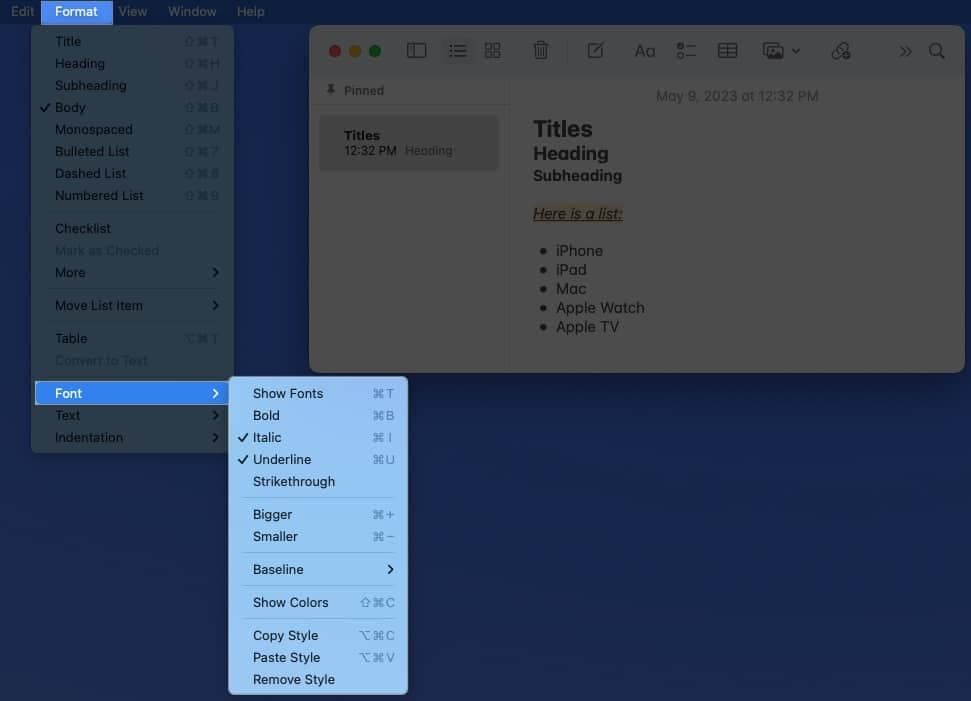Open Show Fonts panel
The width and height of the screenshot is (971, 701).
[x=318, y=394]
